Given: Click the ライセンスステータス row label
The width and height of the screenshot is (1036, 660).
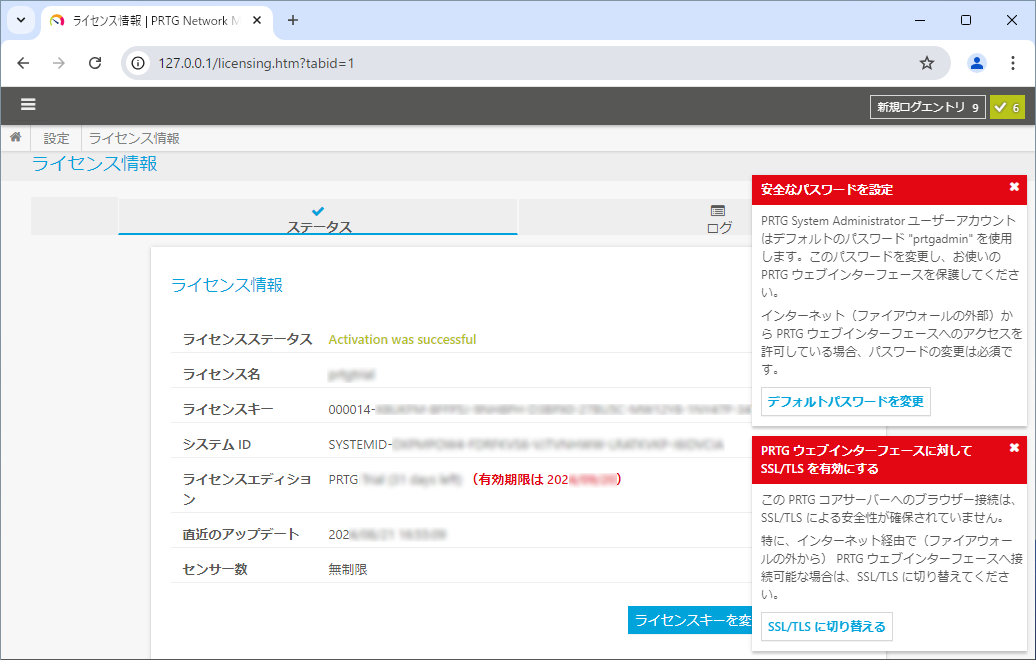Looking at the screenshot, I should click(x=247, y=340).
